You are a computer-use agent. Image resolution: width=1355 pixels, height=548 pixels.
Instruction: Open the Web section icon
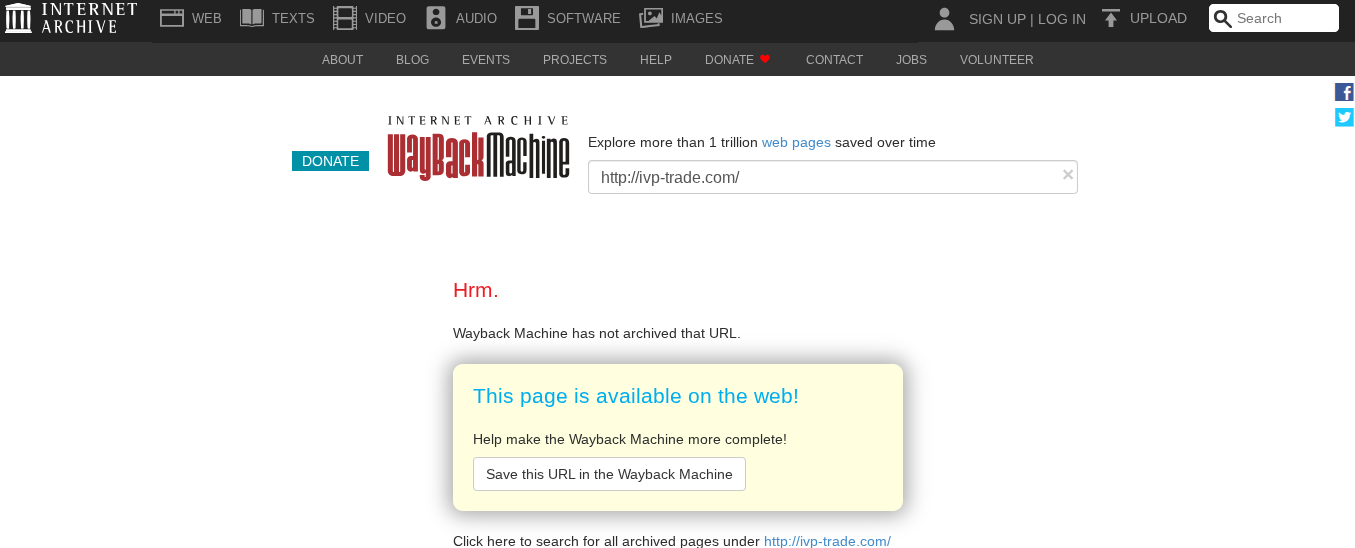172,18
